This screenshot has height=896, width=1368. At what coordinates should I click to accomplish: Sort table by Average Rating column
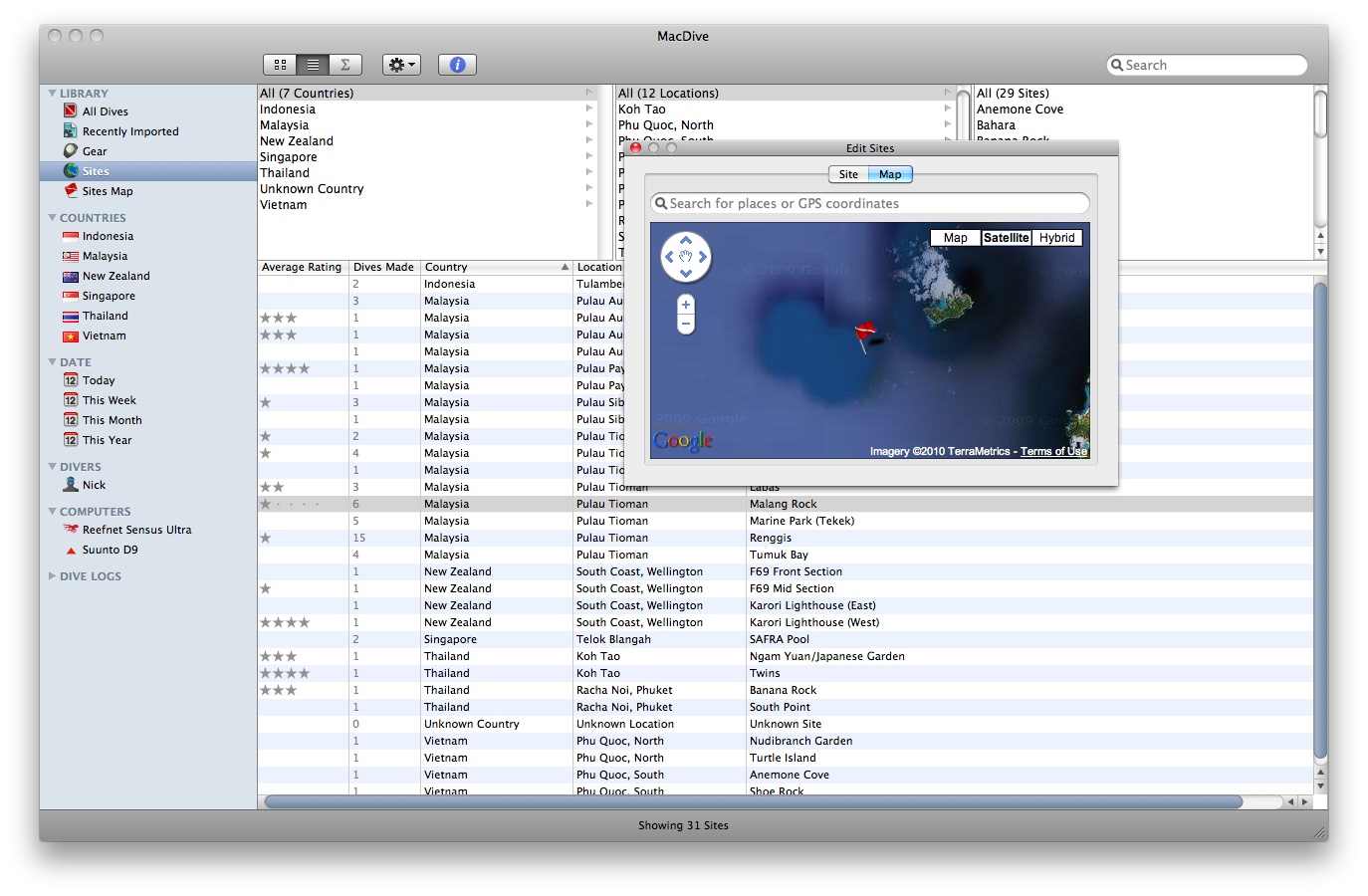click(302, 267)
